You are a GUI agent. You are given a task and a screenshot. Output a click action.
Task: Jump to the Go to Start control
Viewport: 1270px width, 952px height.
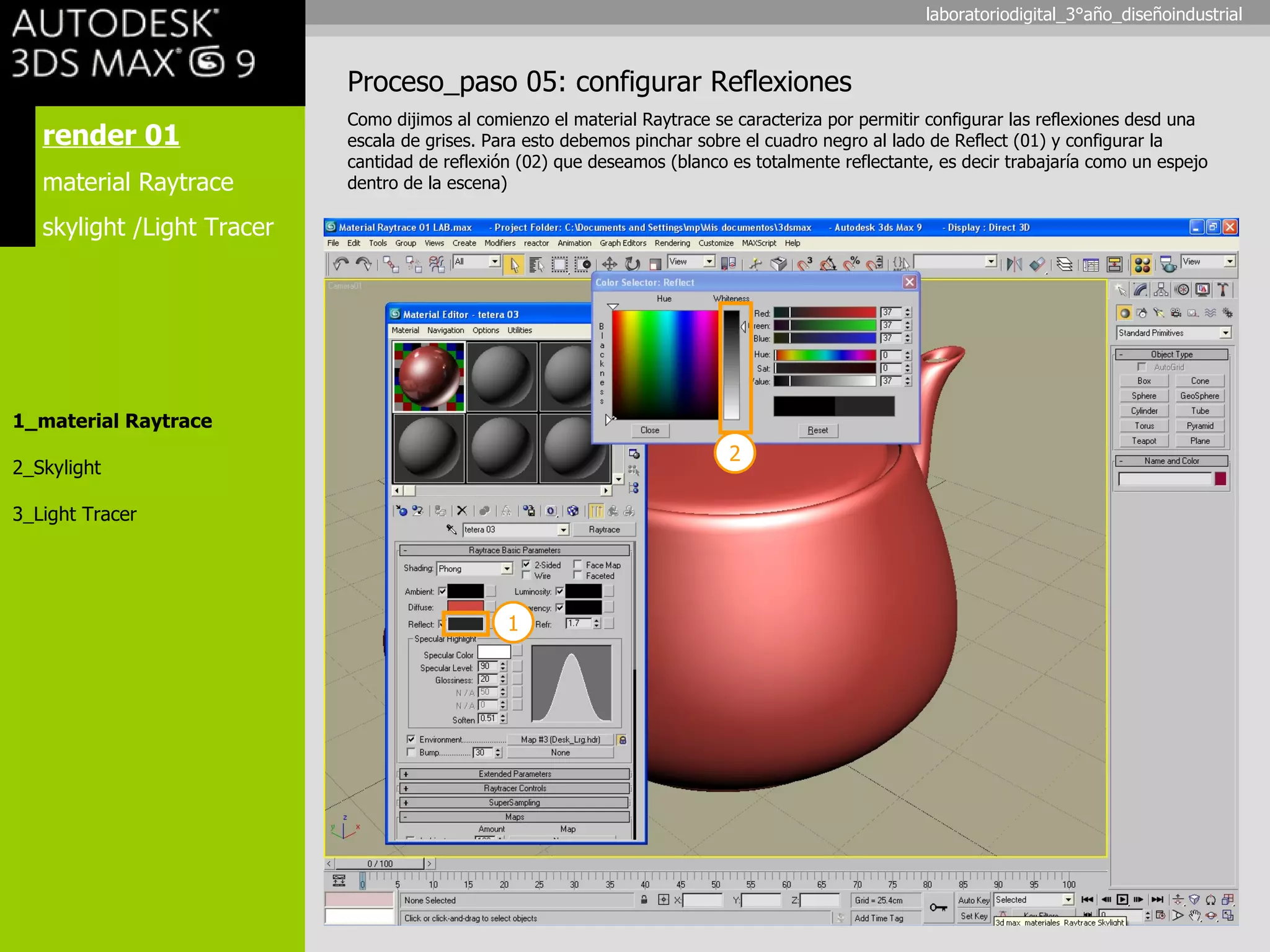(x=1087, y=899)
